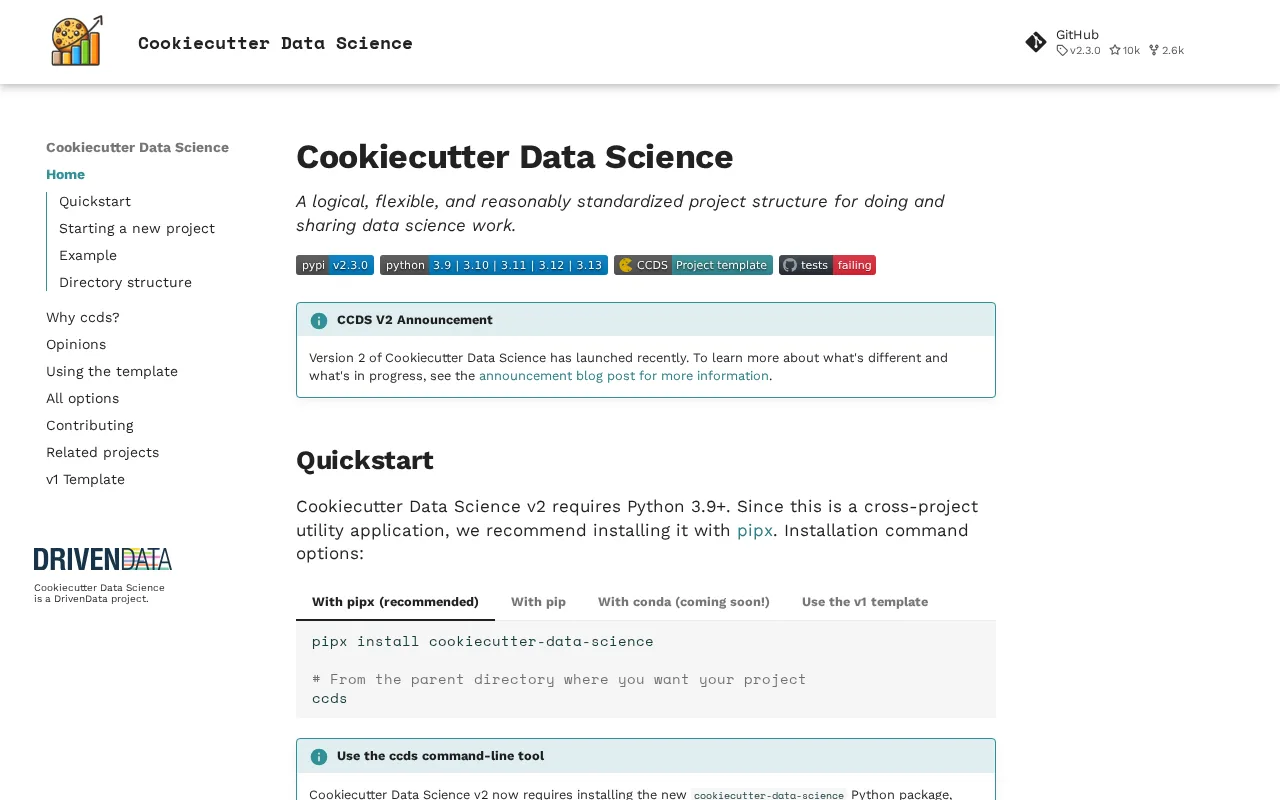The height and width of the screenshot is (800, 1280).
Task: Click the tests failing badge
Action: 827,265
